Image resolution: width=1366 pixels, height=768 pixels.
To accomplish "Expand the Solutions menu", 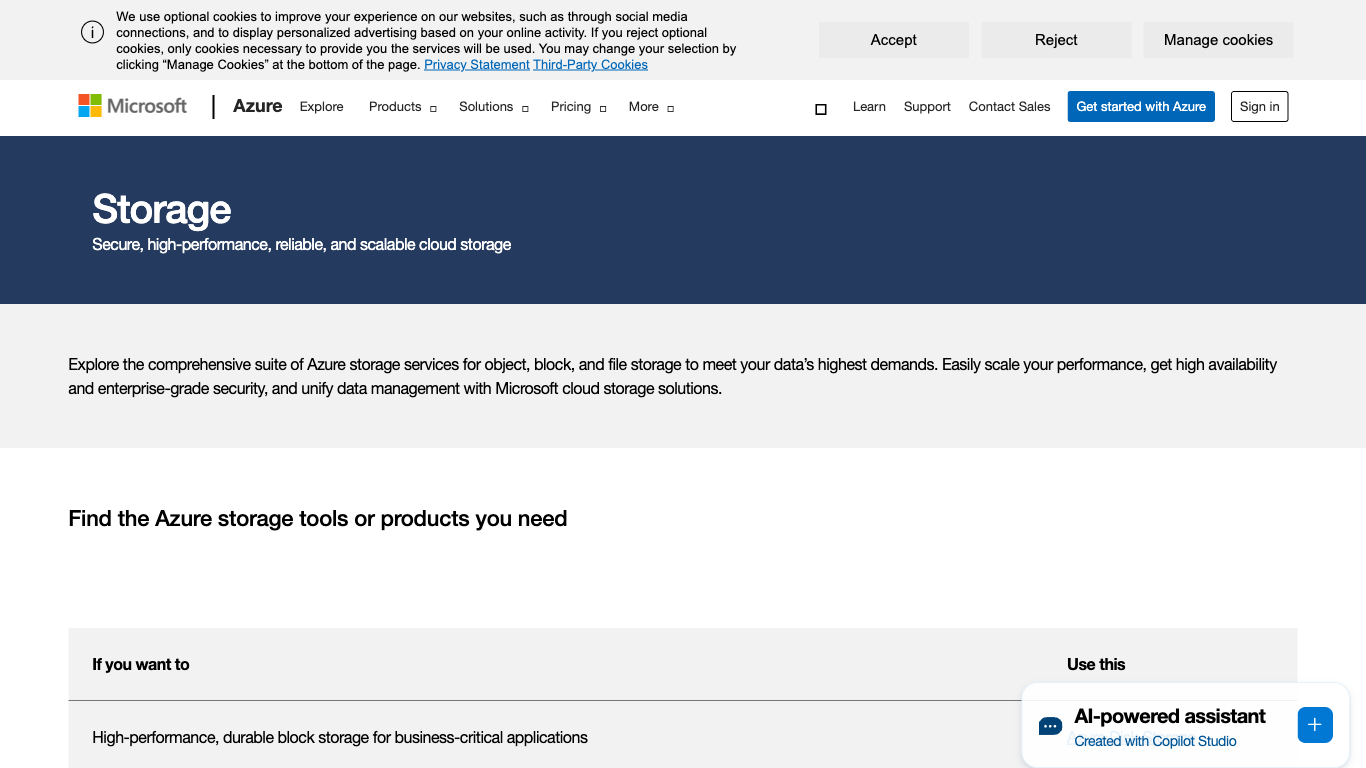I will 494,107.
